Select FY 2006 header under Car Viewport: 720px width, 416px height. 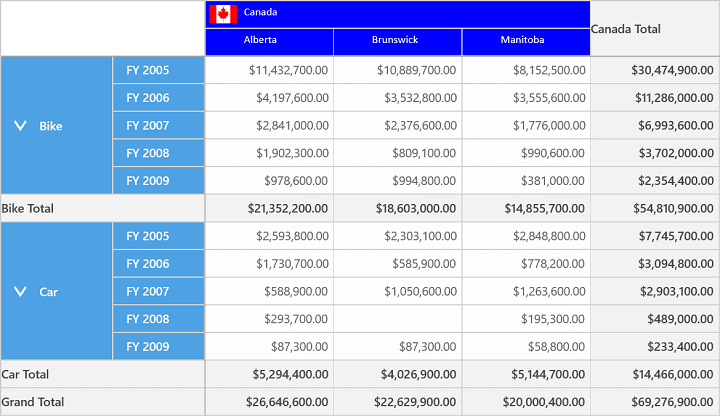click(x=158, y=264)
